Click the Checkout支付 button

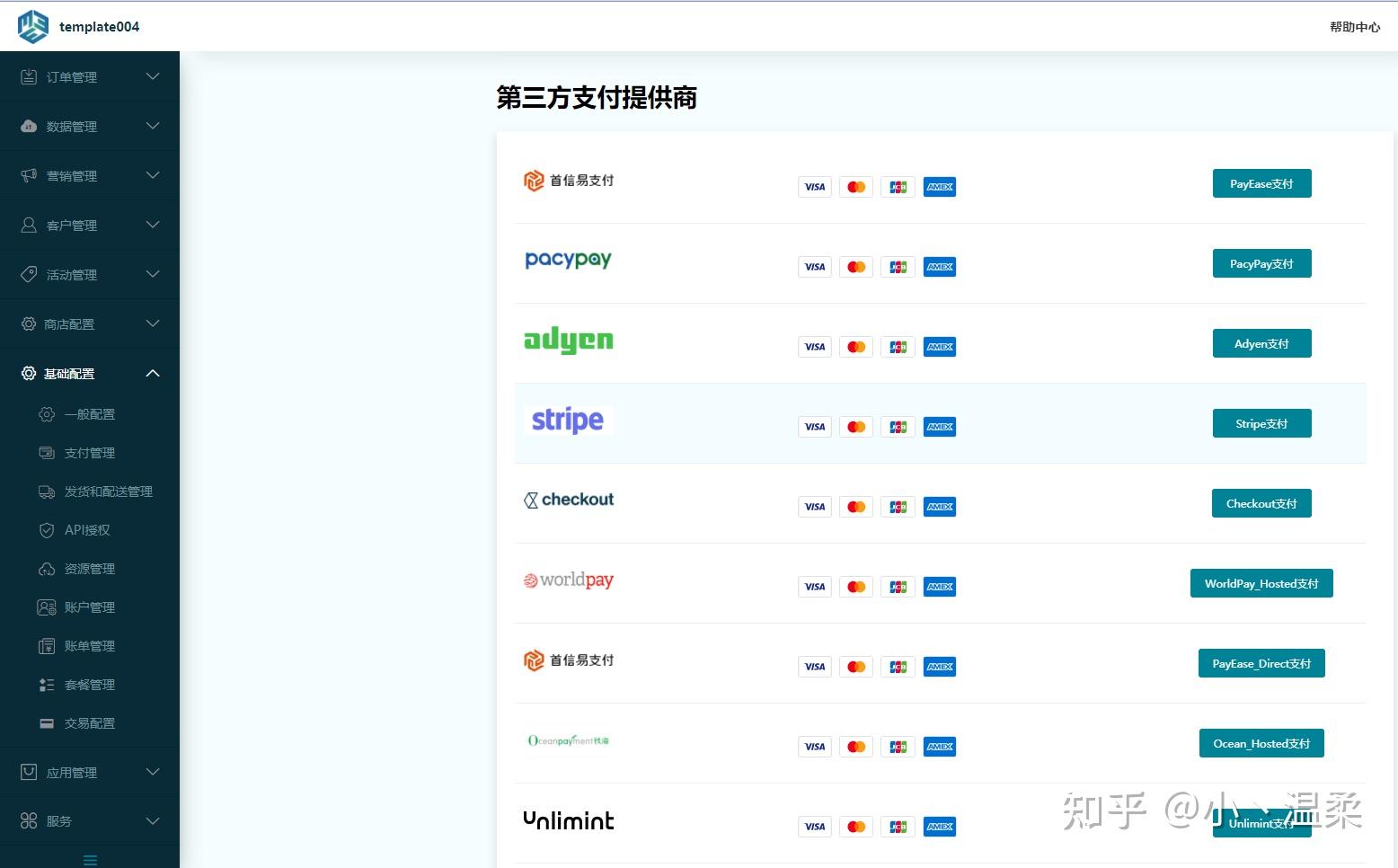click(1261, 503)
